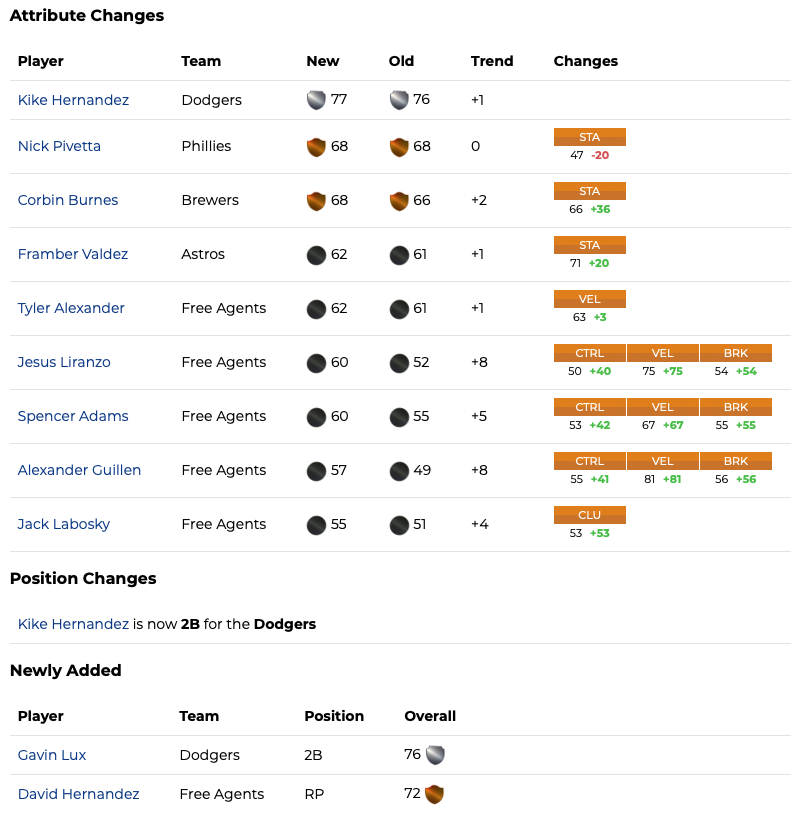Click Gavin Lux's silver overall badge
The image size is (791, 813).
tap(434, 755)
